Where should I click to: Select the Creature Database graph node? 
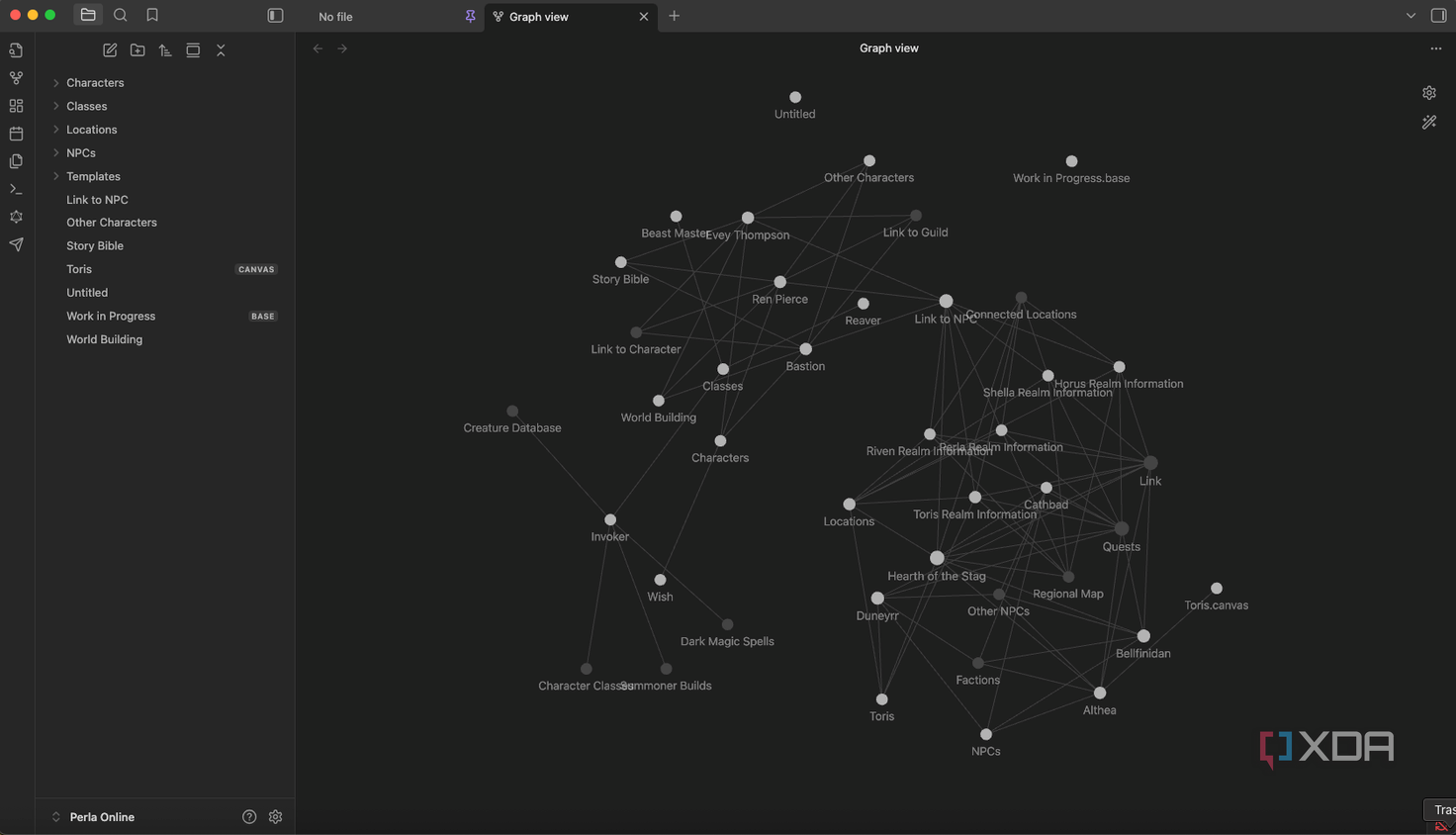click(512, 412)
